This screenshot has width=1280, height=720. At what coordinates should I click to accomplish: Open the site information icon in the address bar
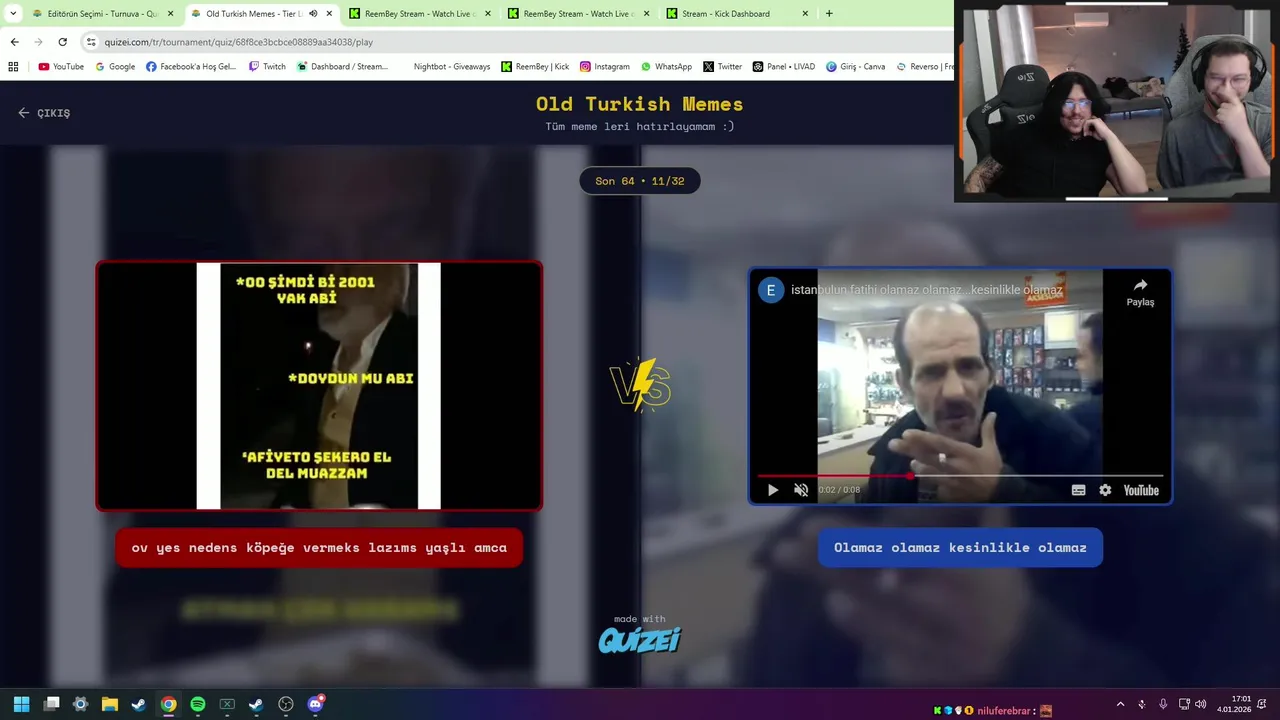(91, 42)
